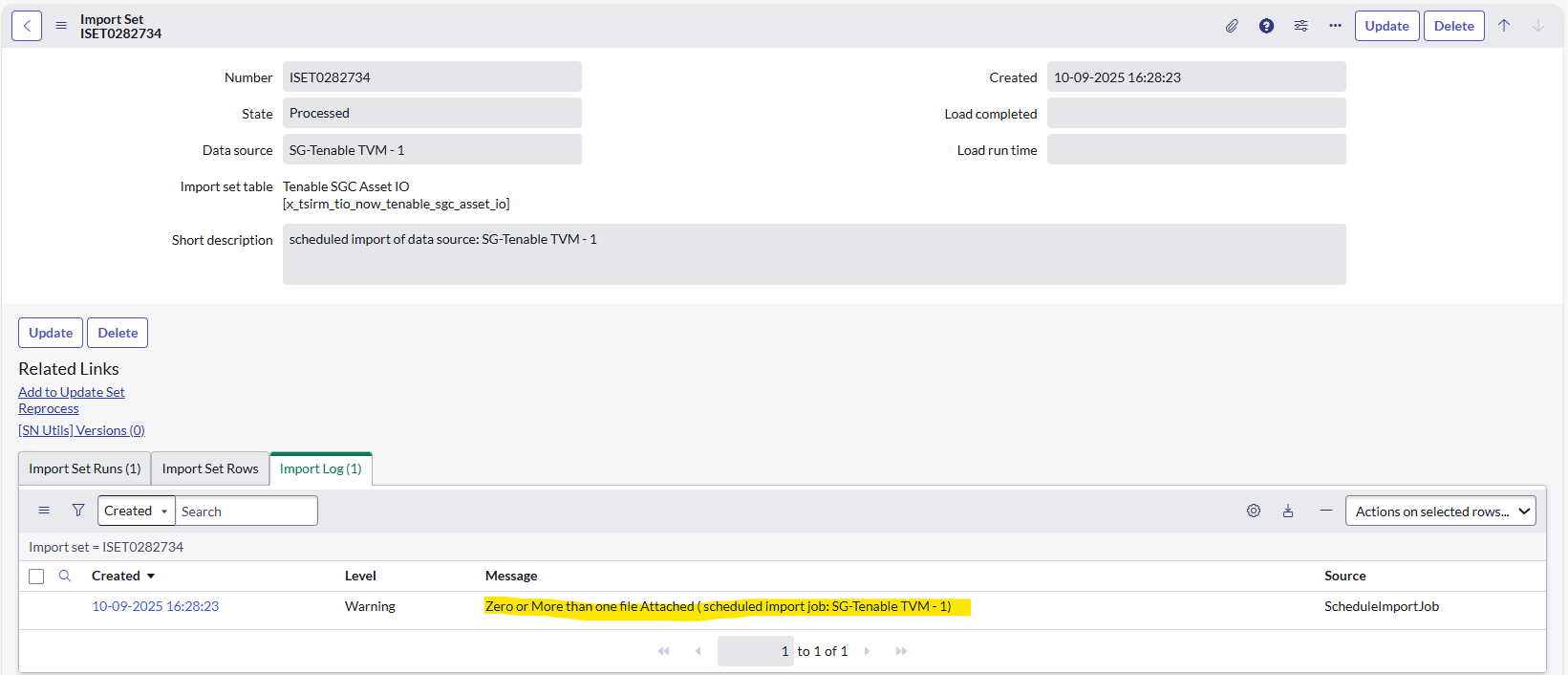Go to next record arrow down
The width and height of the screenshot is (1568, 675).
1538,26
